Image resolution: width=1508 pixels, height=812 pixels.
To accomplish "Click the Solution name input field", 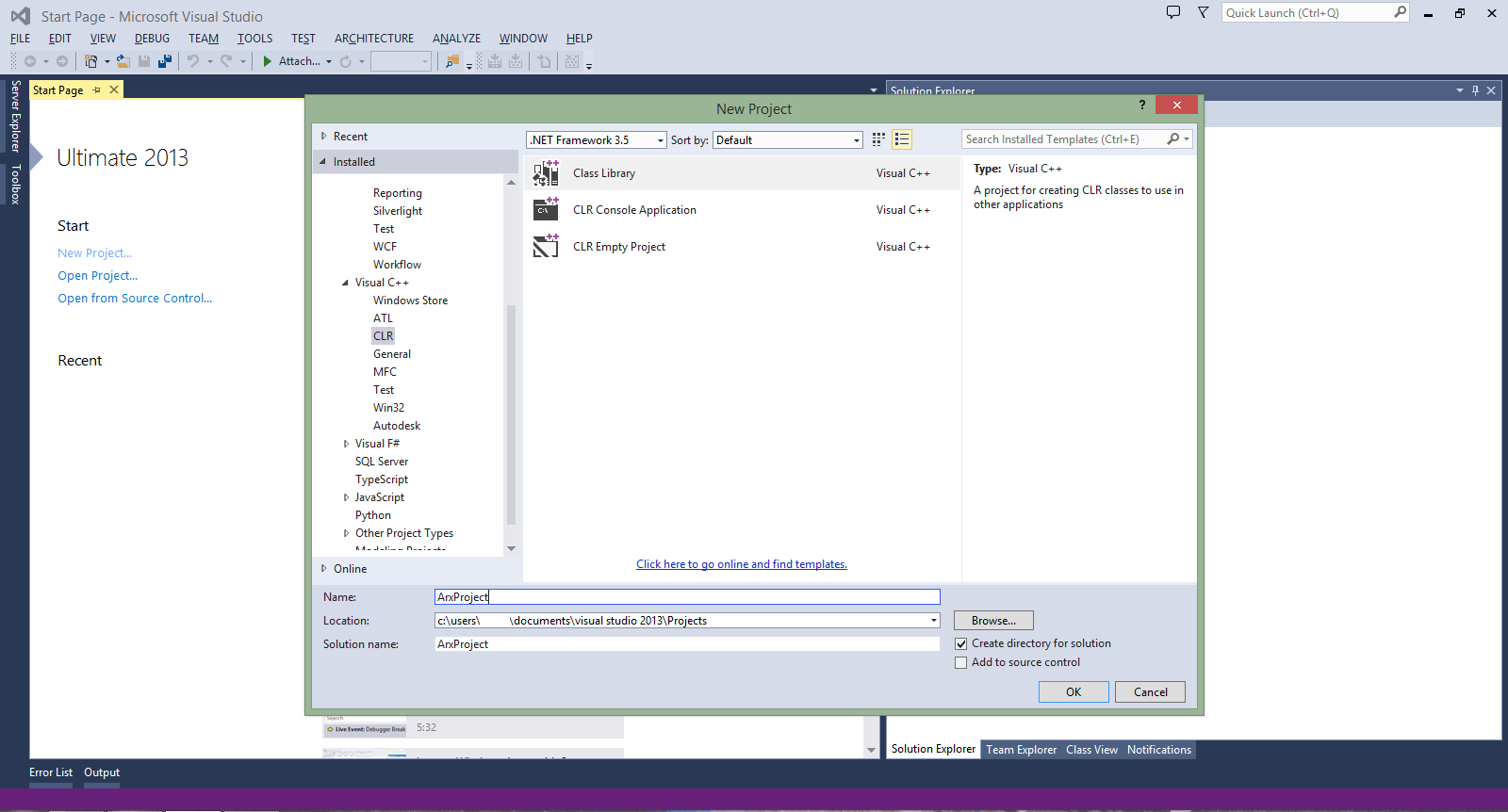I will (687, 644).
